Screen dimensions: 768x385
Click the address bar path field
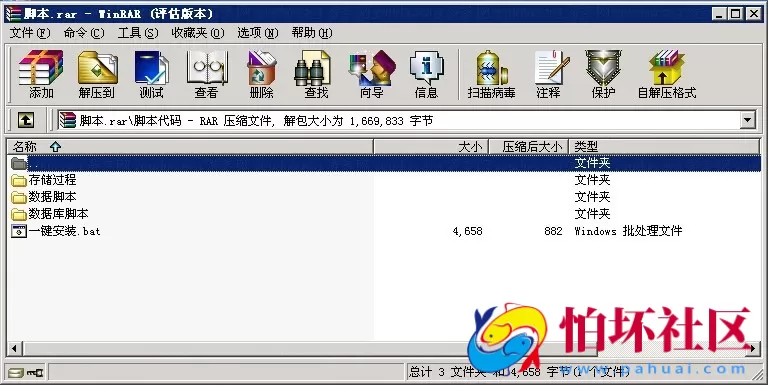[399, 120]
